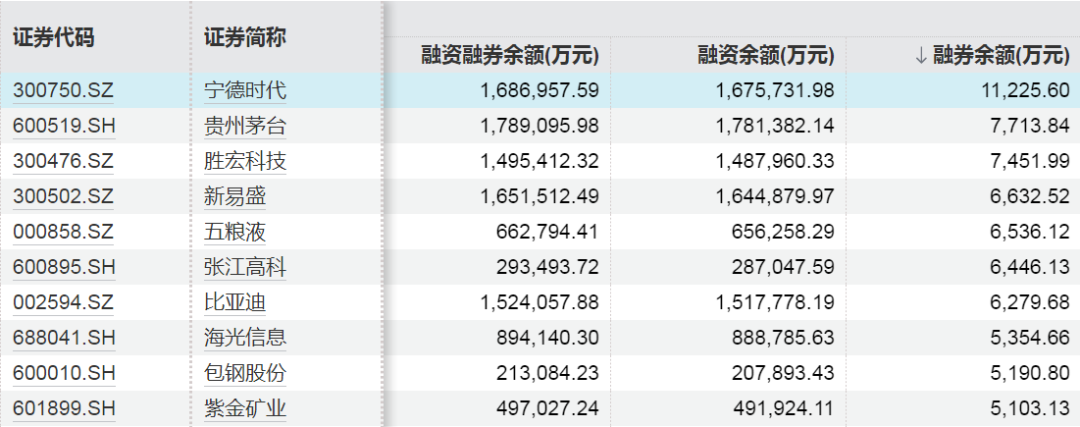Open stock code 300750.SZ link

coord(63,90)
